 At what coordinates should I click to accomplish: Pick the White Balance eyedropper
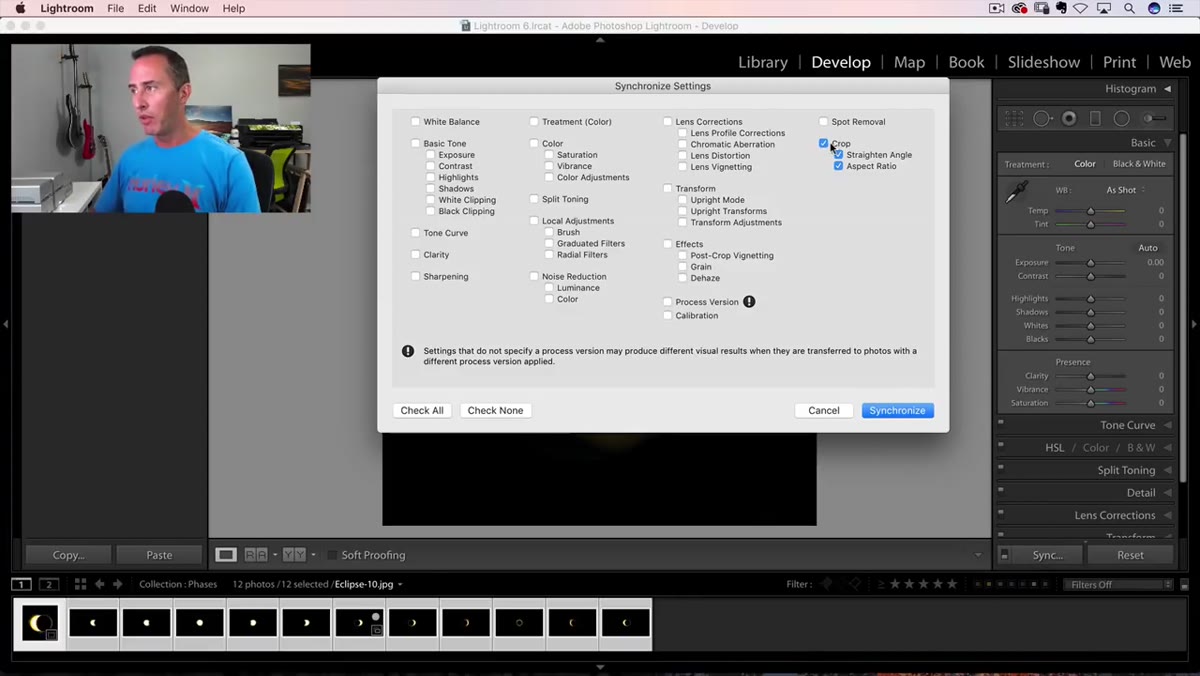click(x=1016, y=192)
